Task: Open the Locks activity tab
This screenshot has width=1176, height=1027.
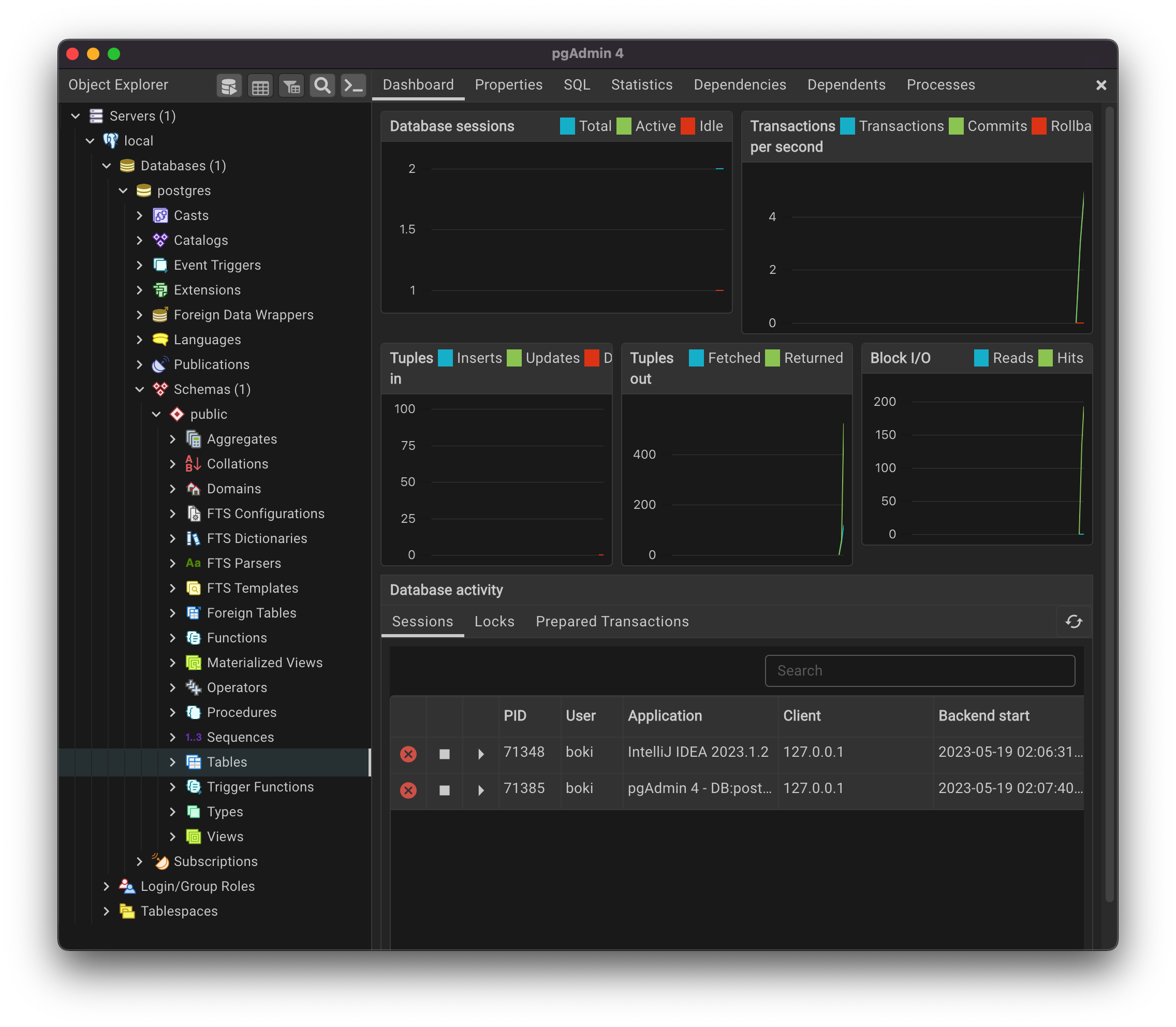Action: tap(494, 622)
